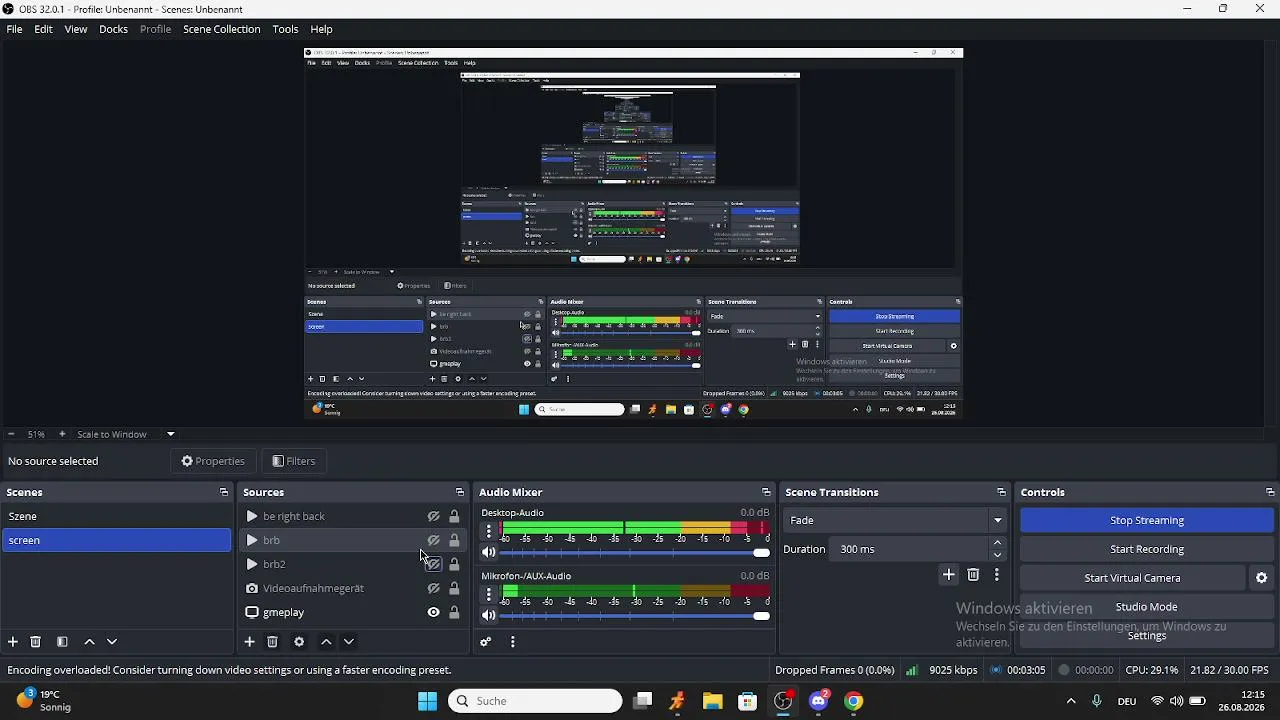Hide the 'gmeplay' source
Image resolution: width=1280 pixels, height=720 pixels.
click(434, 613)
